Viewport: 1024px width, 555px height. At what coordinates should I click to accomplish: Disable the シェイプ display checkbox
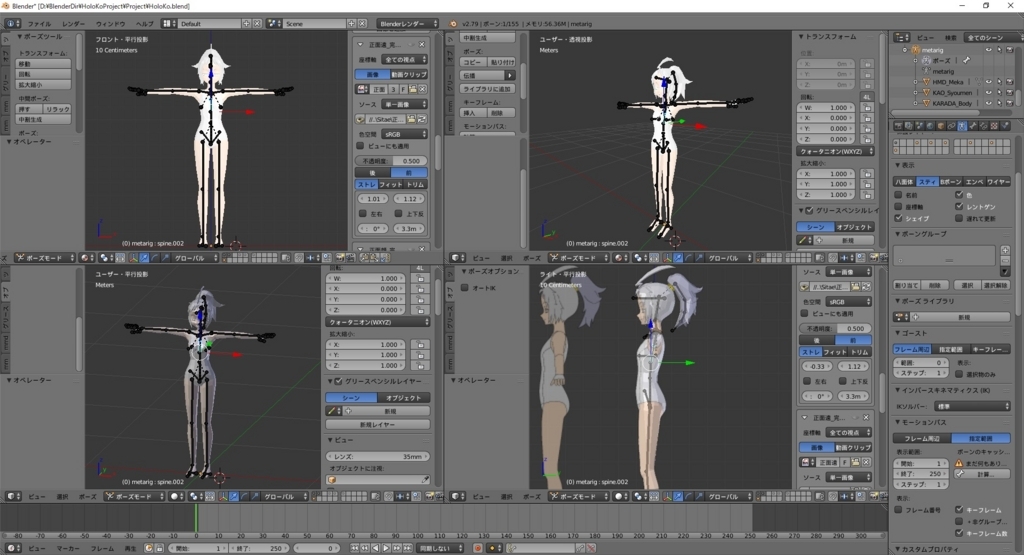899,218
